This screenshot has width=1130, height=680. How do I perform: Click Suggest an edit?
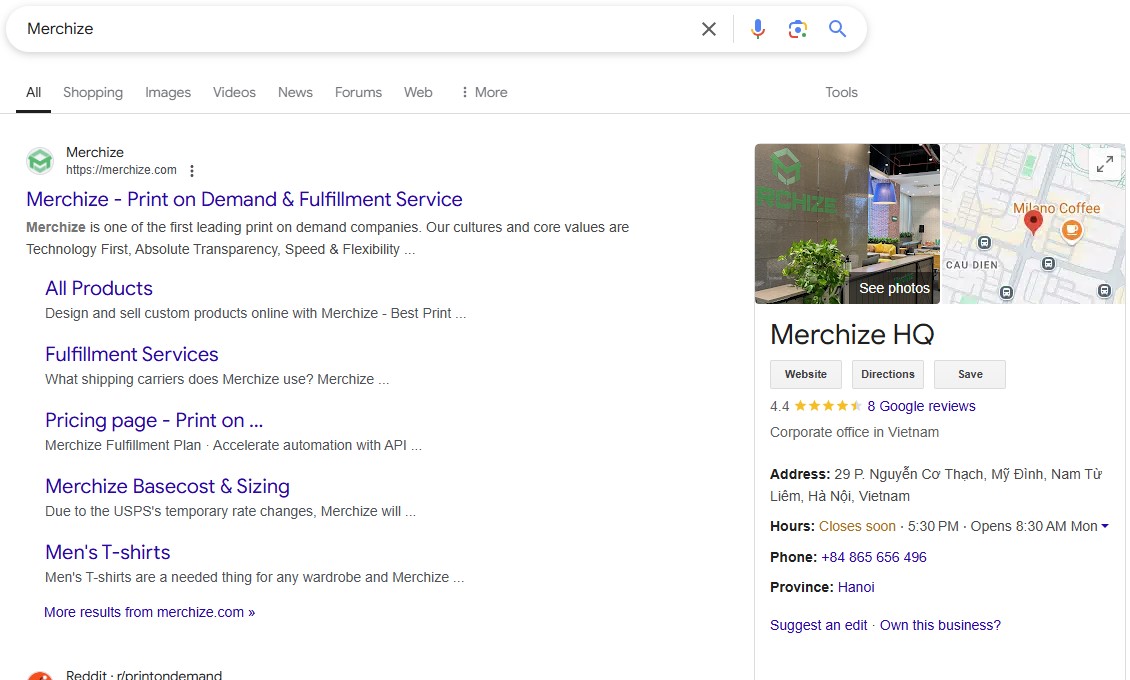819,625
